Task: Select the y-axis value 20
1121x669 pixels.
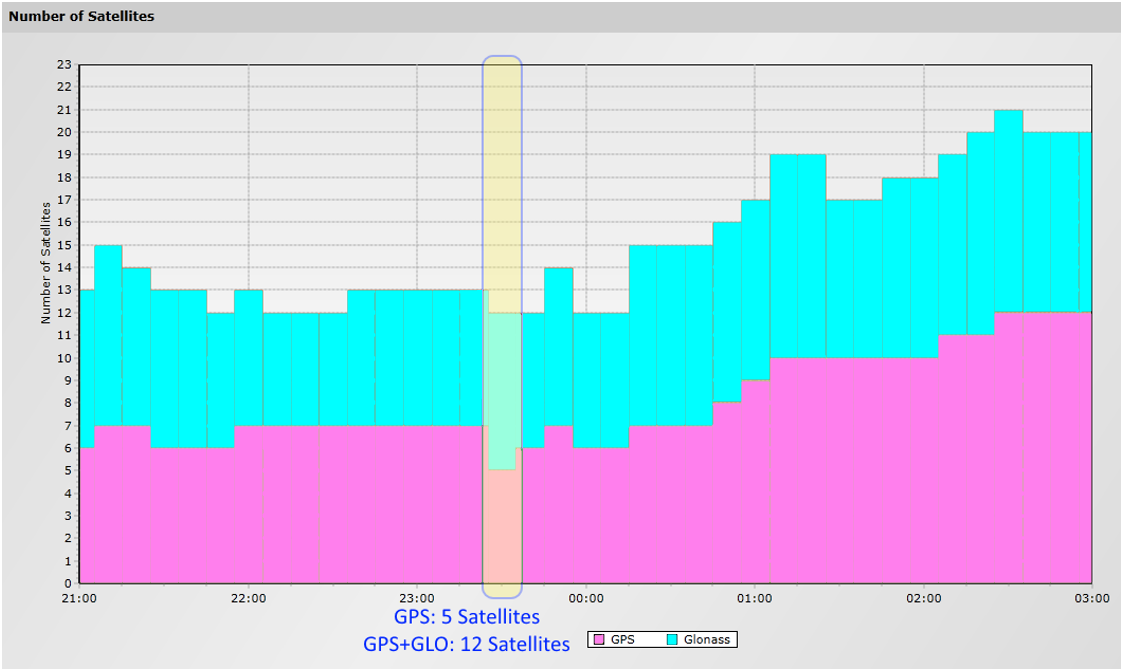Action: [65, 132]
